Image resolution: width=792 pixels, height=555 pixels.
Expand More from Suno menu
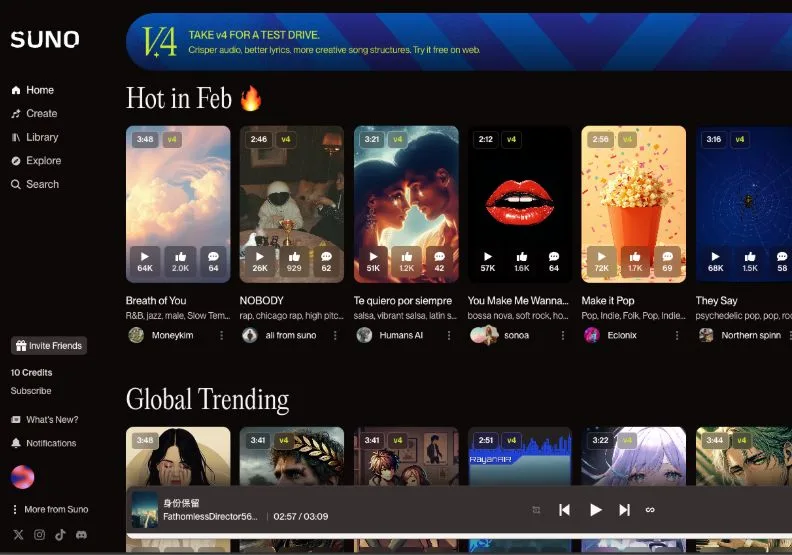[x=50, y=509]
